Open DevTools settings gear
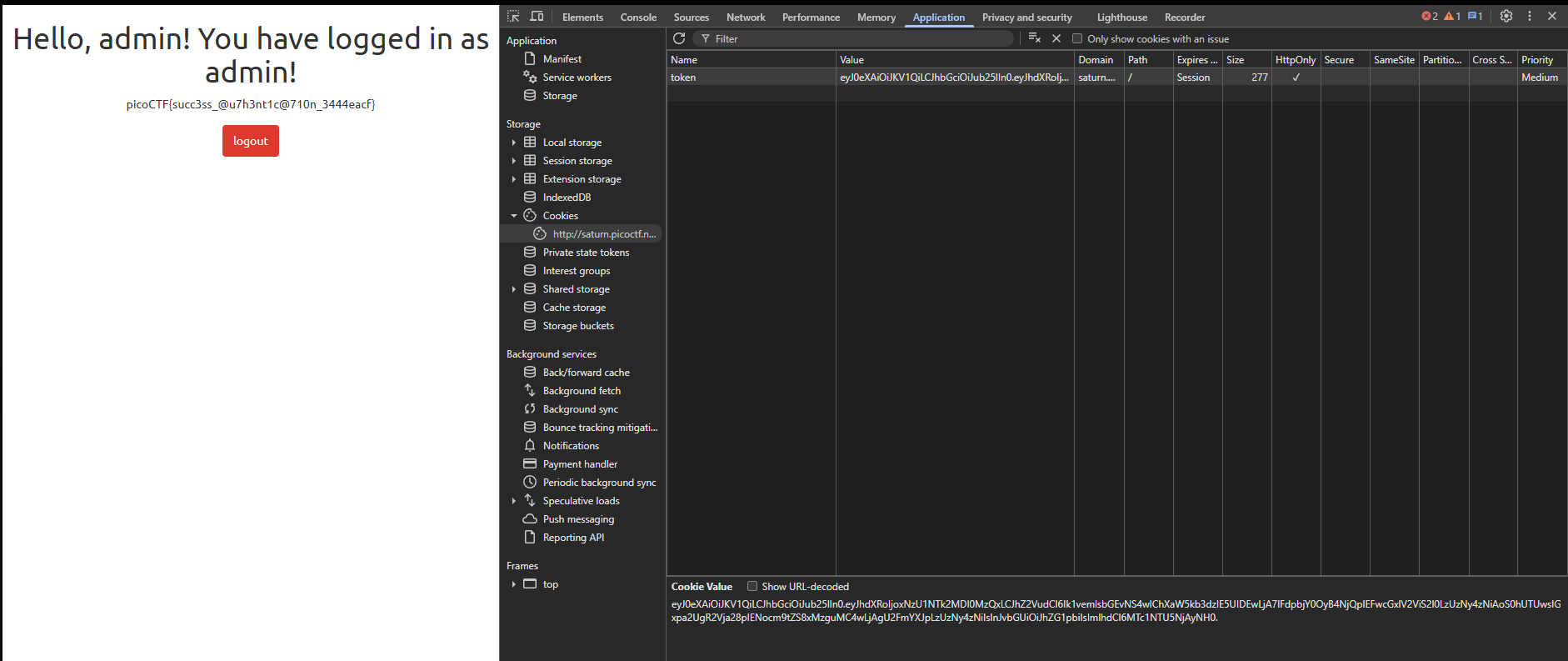 point(1506,16)
